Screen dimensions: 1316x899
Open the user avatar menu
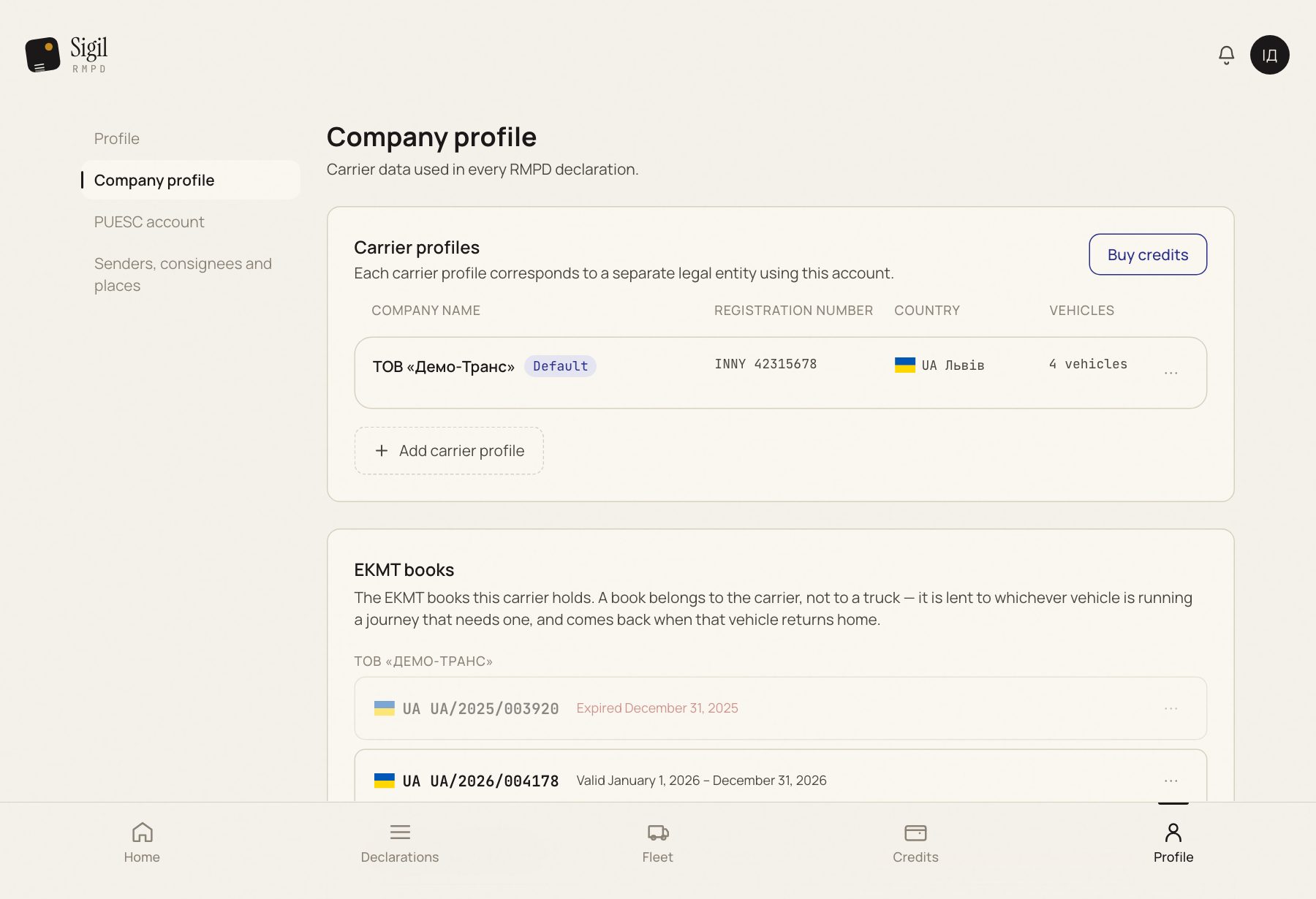click(1269, 55)
